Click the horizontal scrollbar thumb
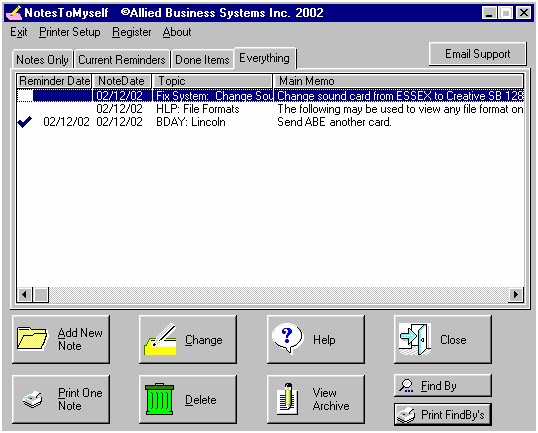 pos(41,294)
